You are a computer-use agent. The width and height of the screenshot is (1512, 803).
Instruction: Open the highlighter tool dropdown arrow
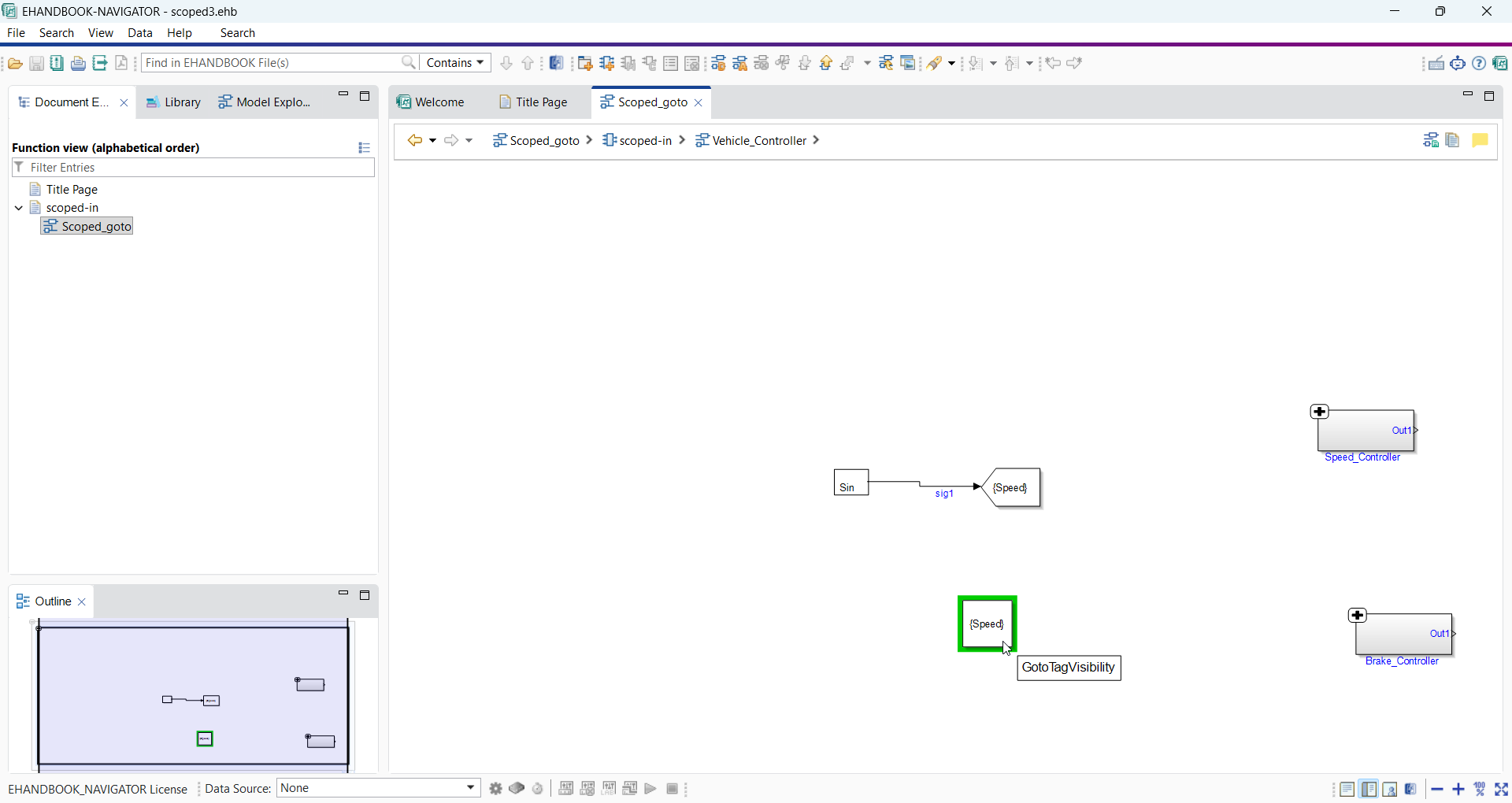[x=952, y=63]
